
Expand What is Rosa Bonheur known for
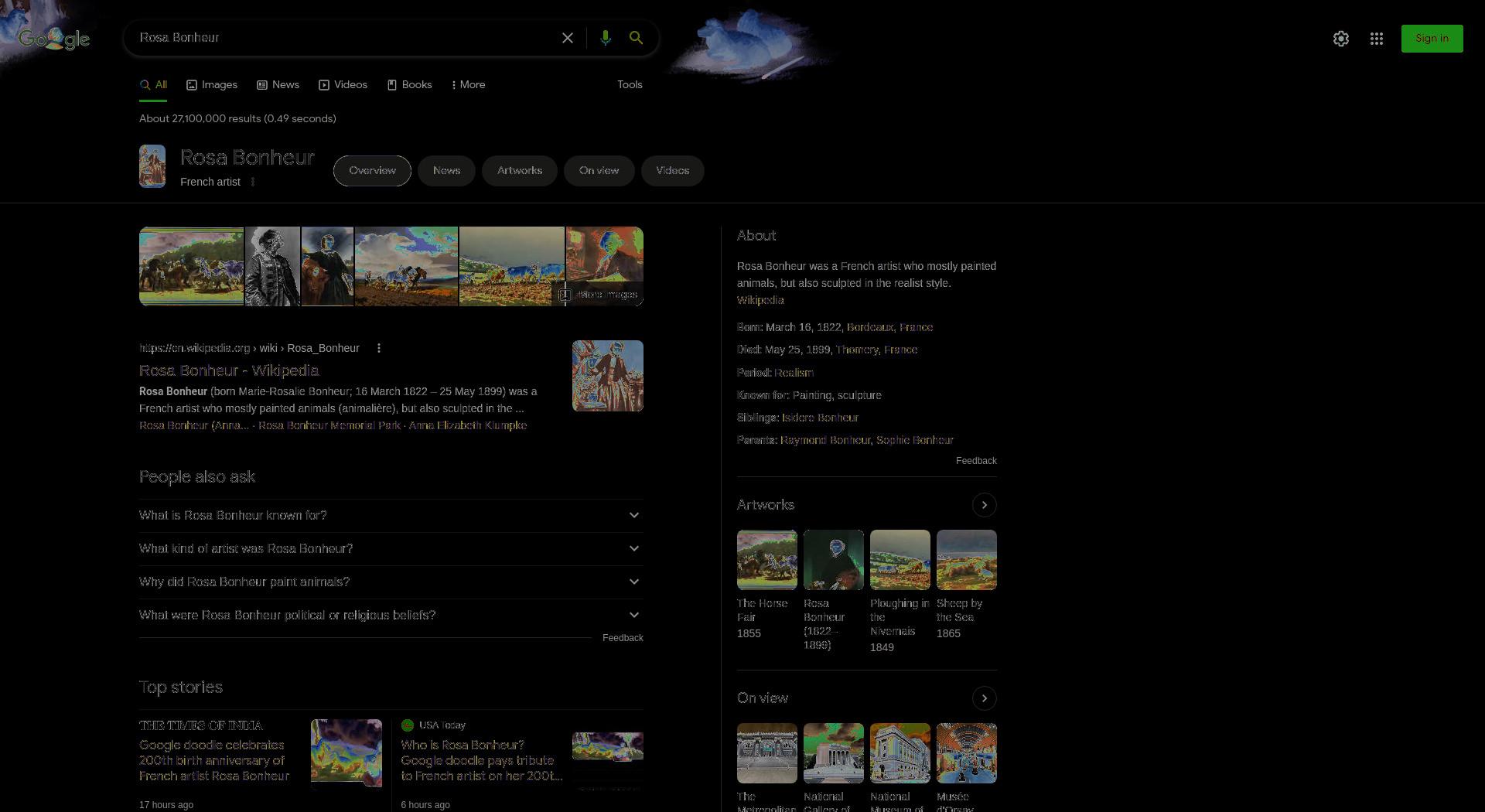[391, 515]
